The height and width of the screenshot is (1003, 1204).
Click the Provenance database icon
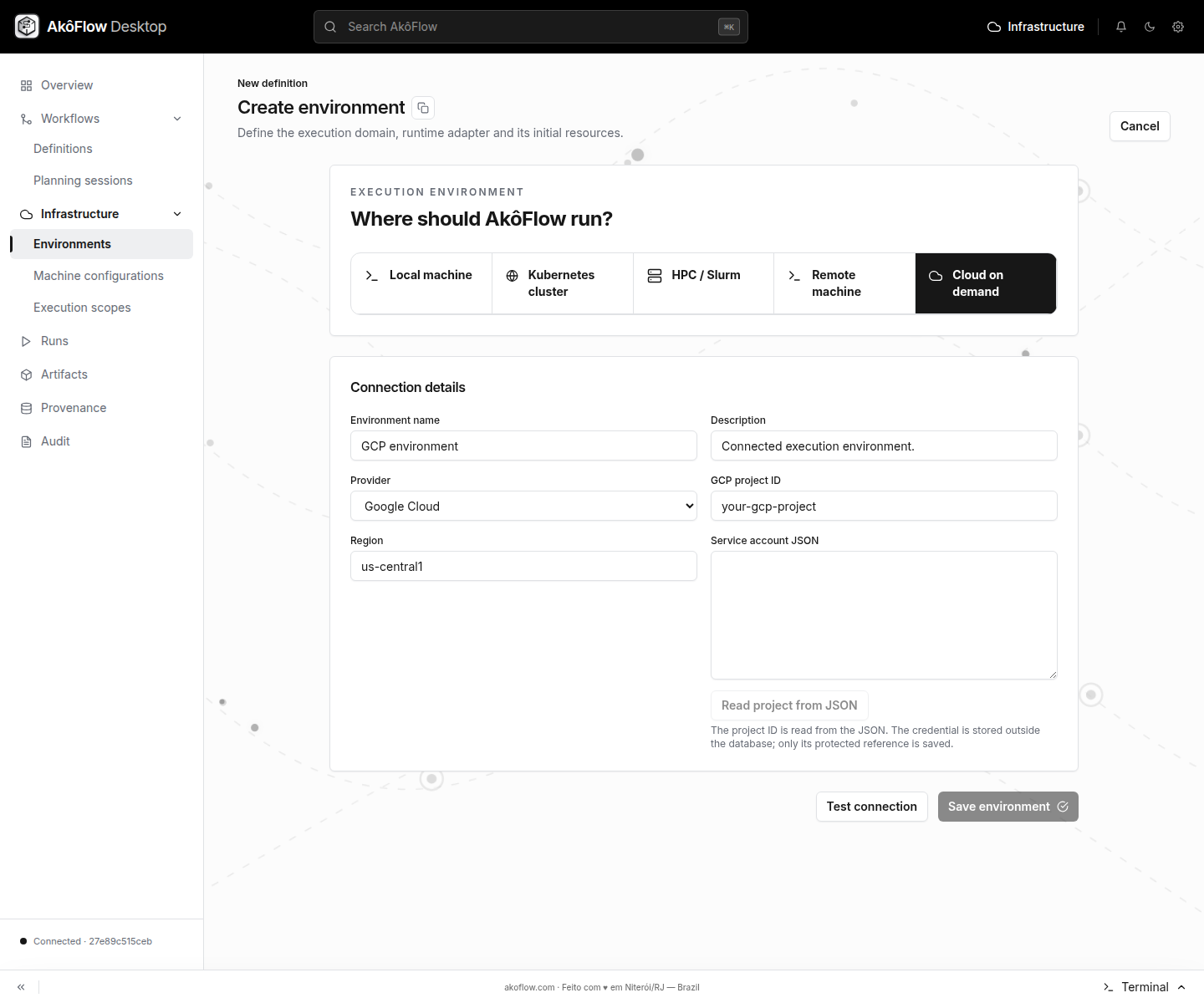(x=26, y=408)
